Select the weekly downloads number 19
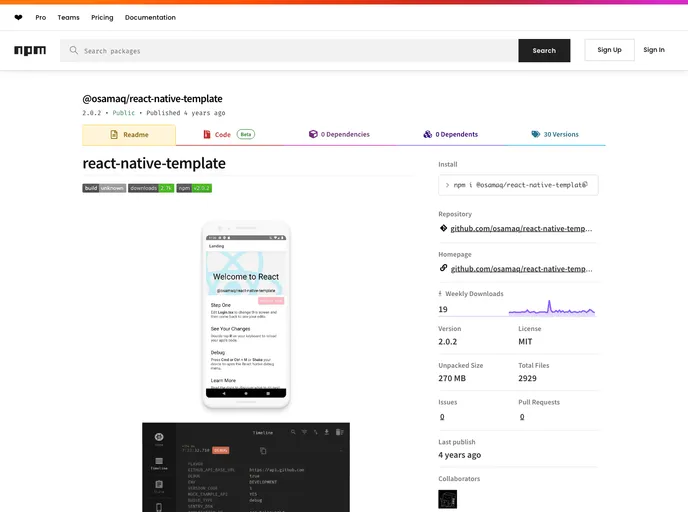 [x=443, y=309]
